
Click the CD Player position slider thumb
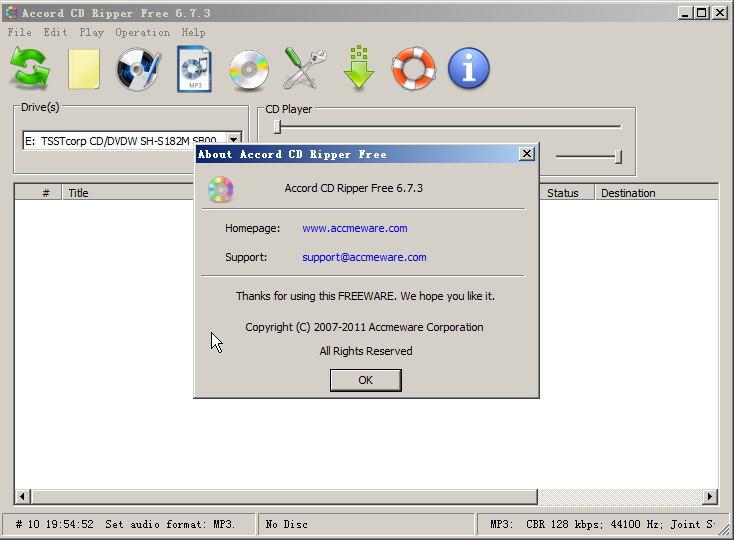[x=277, y=126]
